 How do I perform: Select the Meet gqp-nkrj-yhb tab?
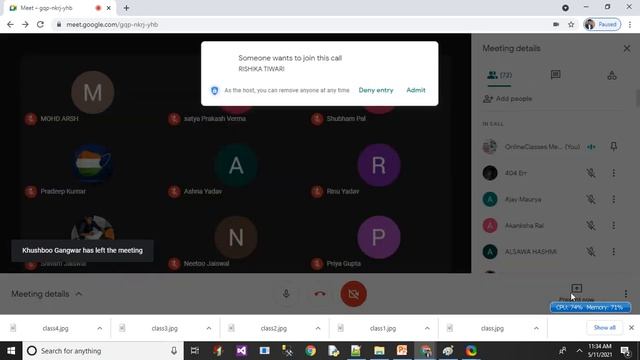(x=60, y=8)
